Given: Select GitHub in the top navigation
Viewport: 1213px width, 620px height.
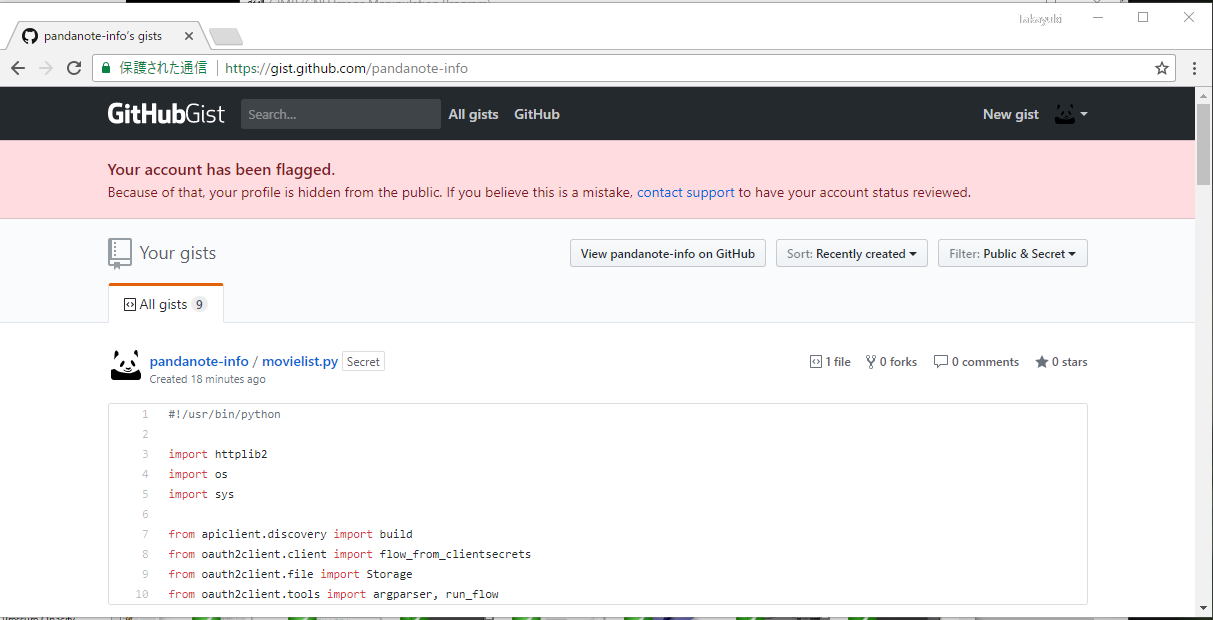Looking at the screenshot, I should [536, 113].
